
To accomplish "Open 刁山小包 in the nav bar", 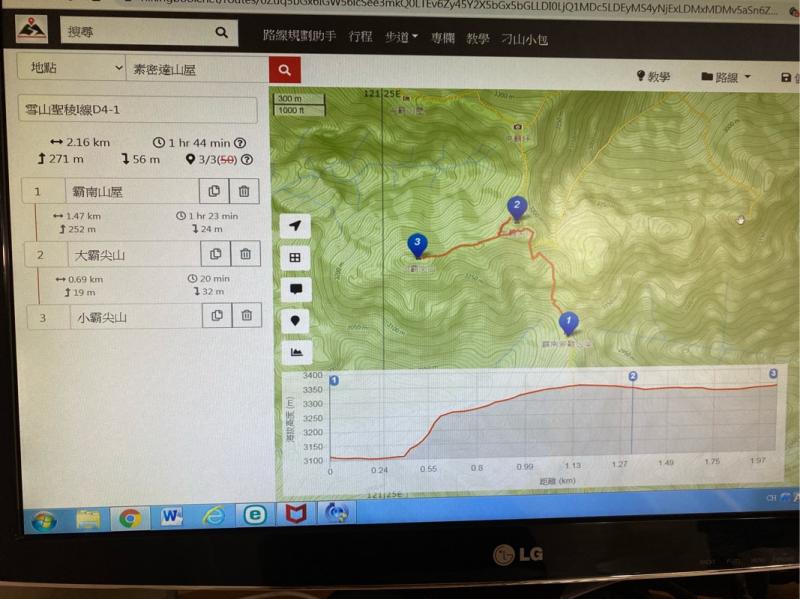I will pyautogui.click(x=524, y=40).
